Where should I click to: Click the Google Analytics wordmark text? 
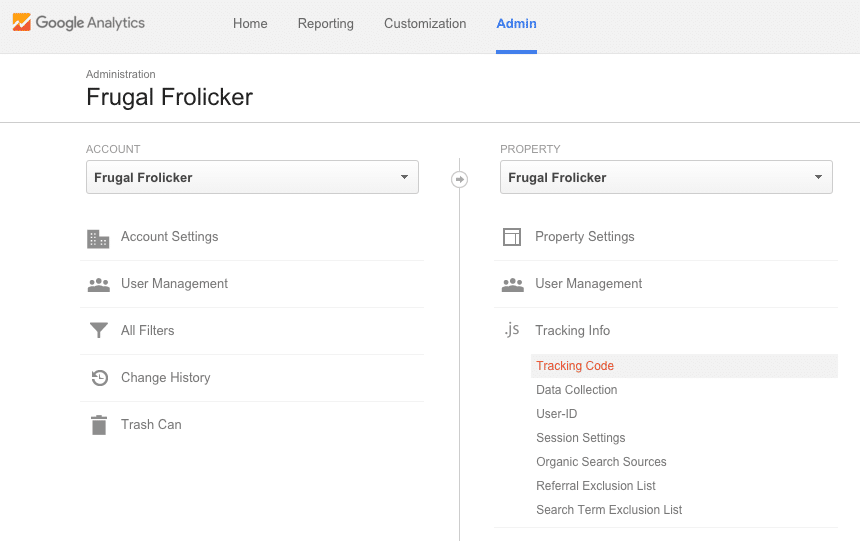90,23
